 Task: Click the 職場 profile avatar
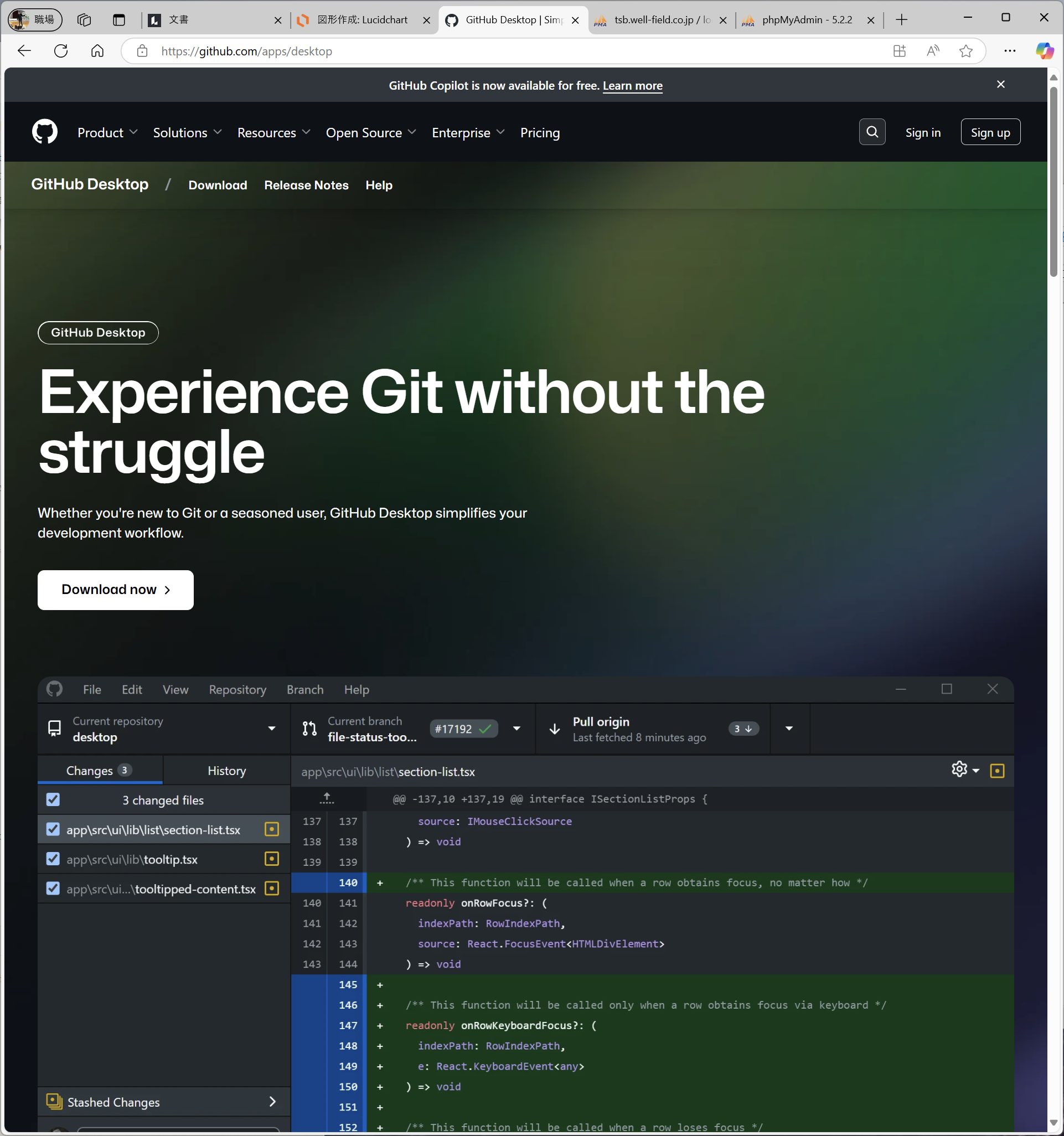(x=34, y=20)
